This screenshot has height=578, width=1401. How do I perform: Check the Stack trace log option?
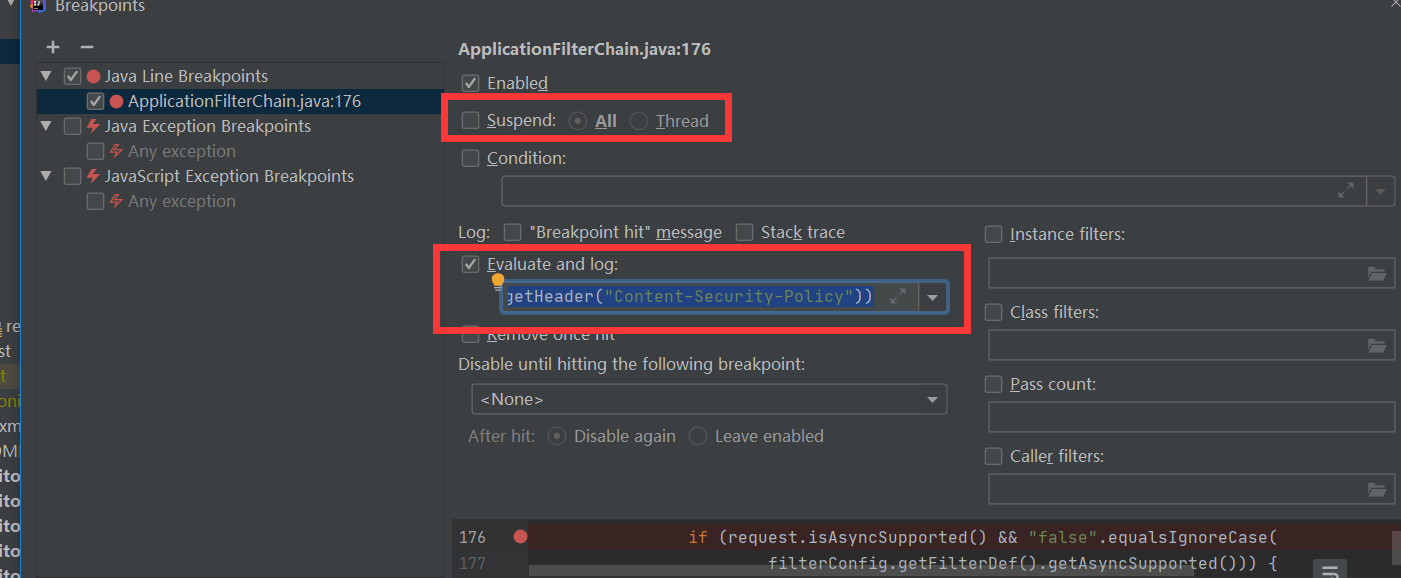tap(744, 232)
